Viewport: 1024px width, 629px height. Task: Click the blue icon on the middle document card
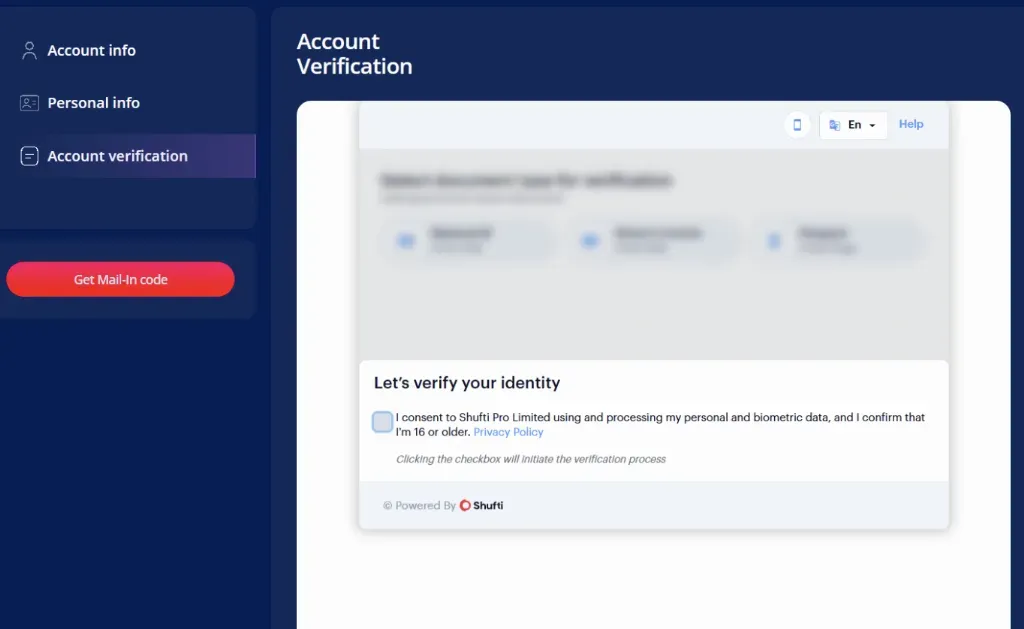pos(591,240)
